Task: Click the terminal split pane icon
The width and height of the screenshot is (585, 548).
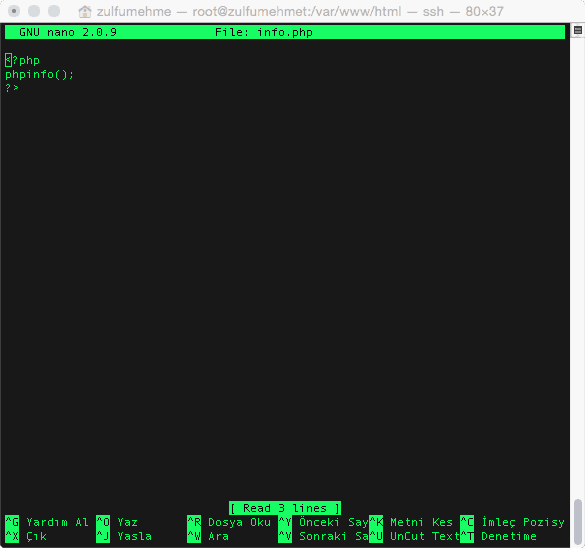Action: tap(578, 31)
